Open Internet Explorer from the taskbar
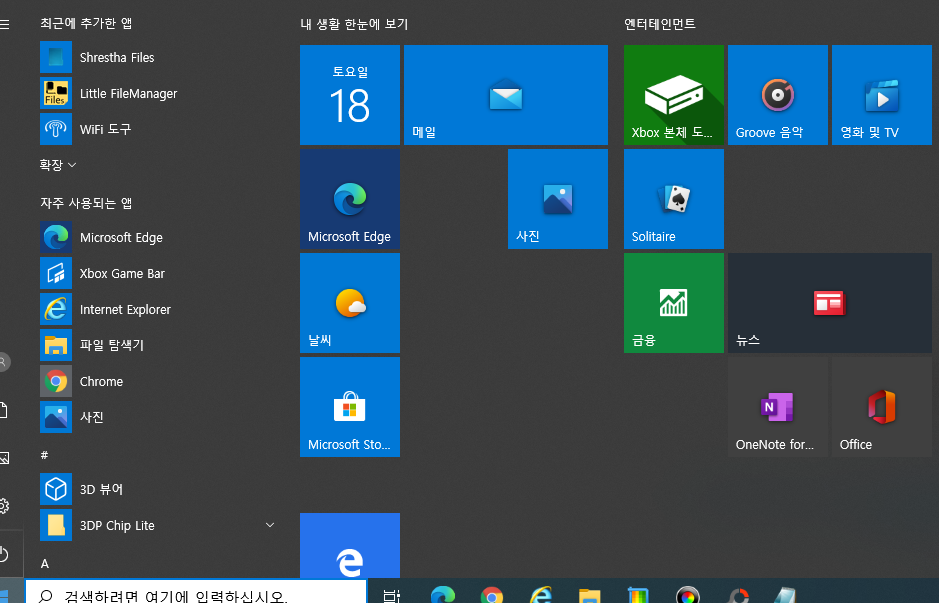This screenshot has width=939, height=603. [x=541, y=596]
